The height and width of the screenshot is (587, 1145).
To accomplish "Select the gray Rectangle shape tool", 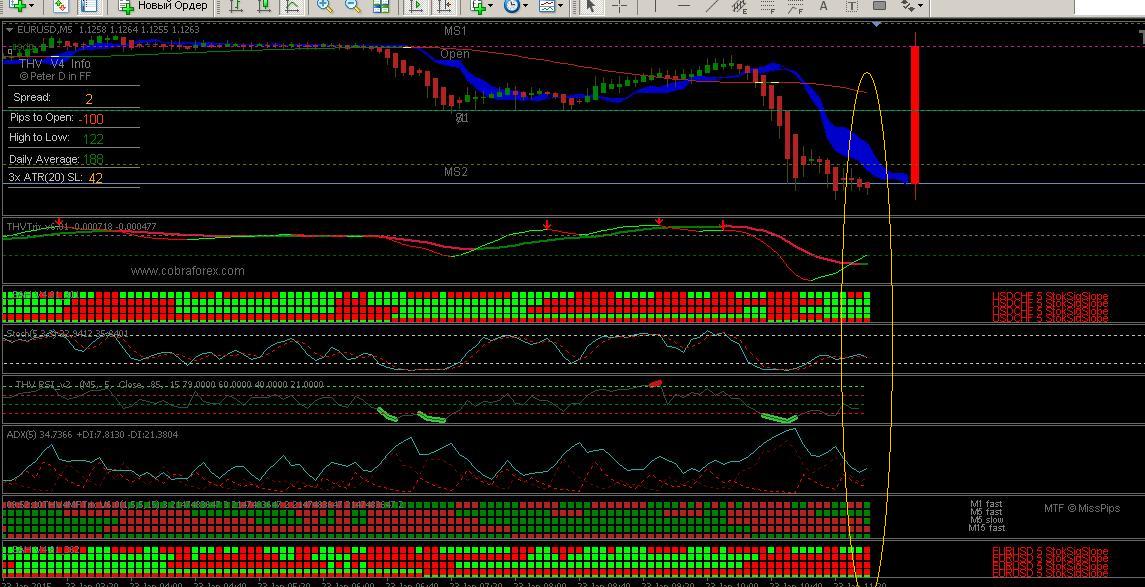I will click(x=880, y=5).
